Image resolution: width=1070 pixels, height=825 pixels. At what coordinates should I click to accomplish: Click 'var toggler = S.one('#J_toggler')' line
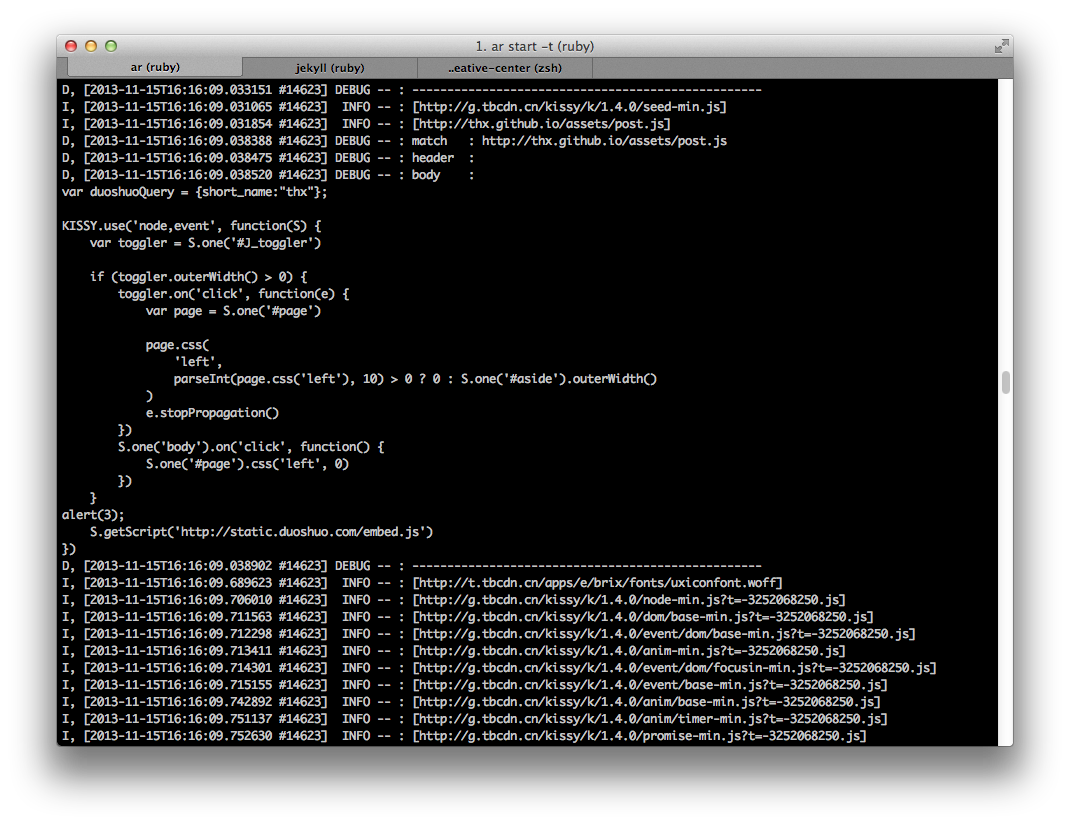point(205,243)
